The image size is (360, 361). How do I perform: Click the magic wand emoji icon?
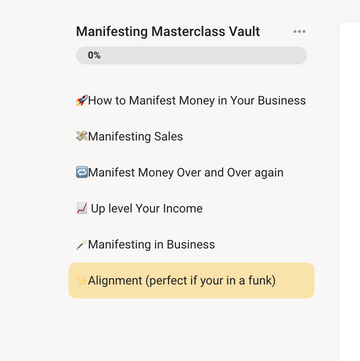pyautogui.click(x=82, y=244)
